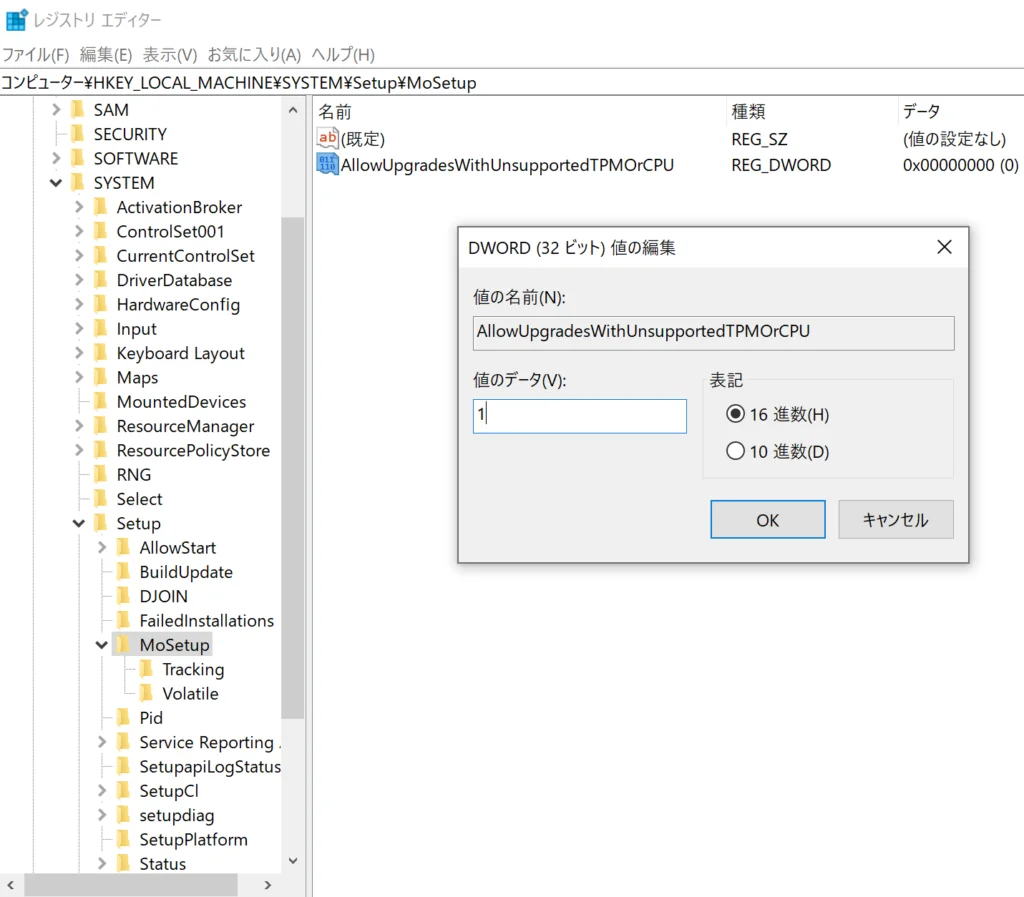
Task: Expand the ControlSet001 tree node
Action: tap(79, 232)
